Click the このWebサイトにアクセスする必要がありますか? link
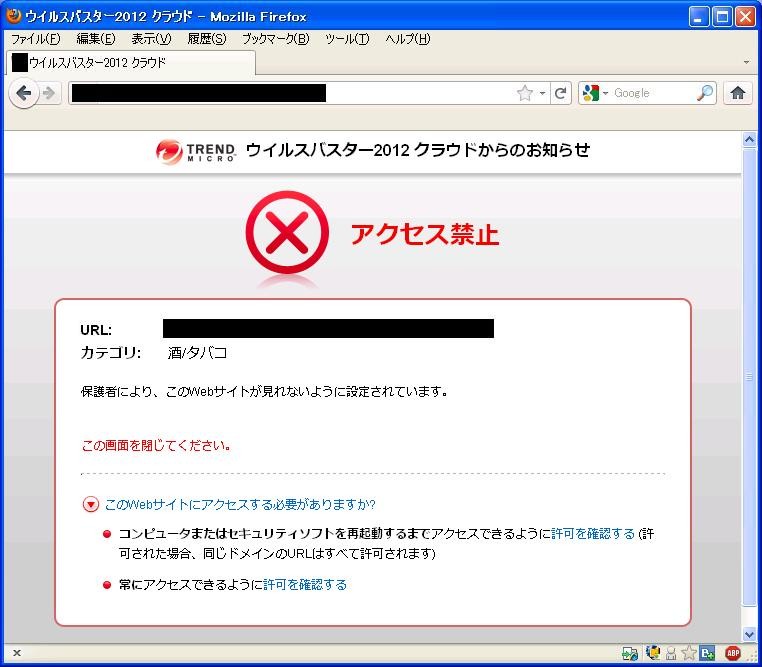This screenshot has width=762, height=667. click(240, 504)
